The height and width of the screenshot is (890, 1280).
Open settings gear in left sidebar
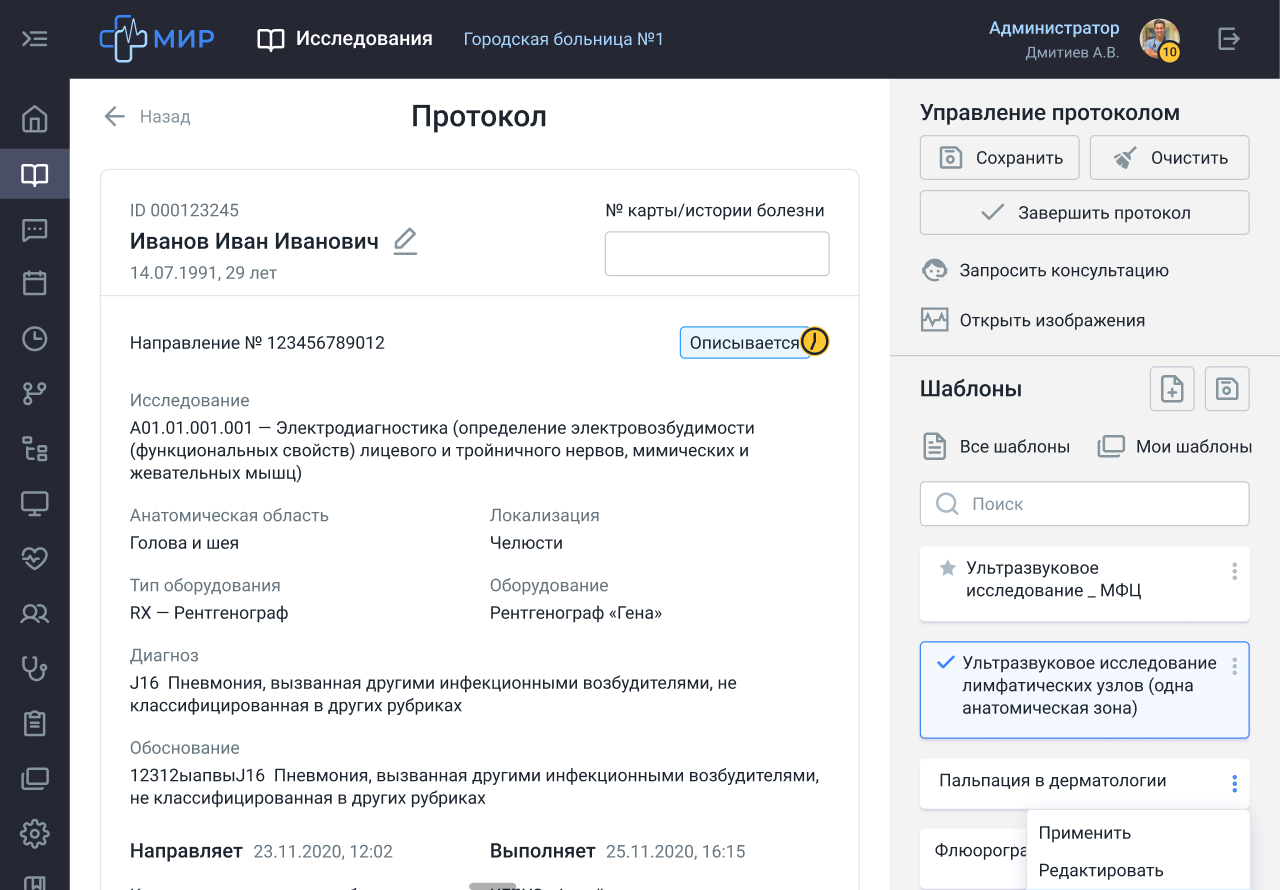pos(35,832)
